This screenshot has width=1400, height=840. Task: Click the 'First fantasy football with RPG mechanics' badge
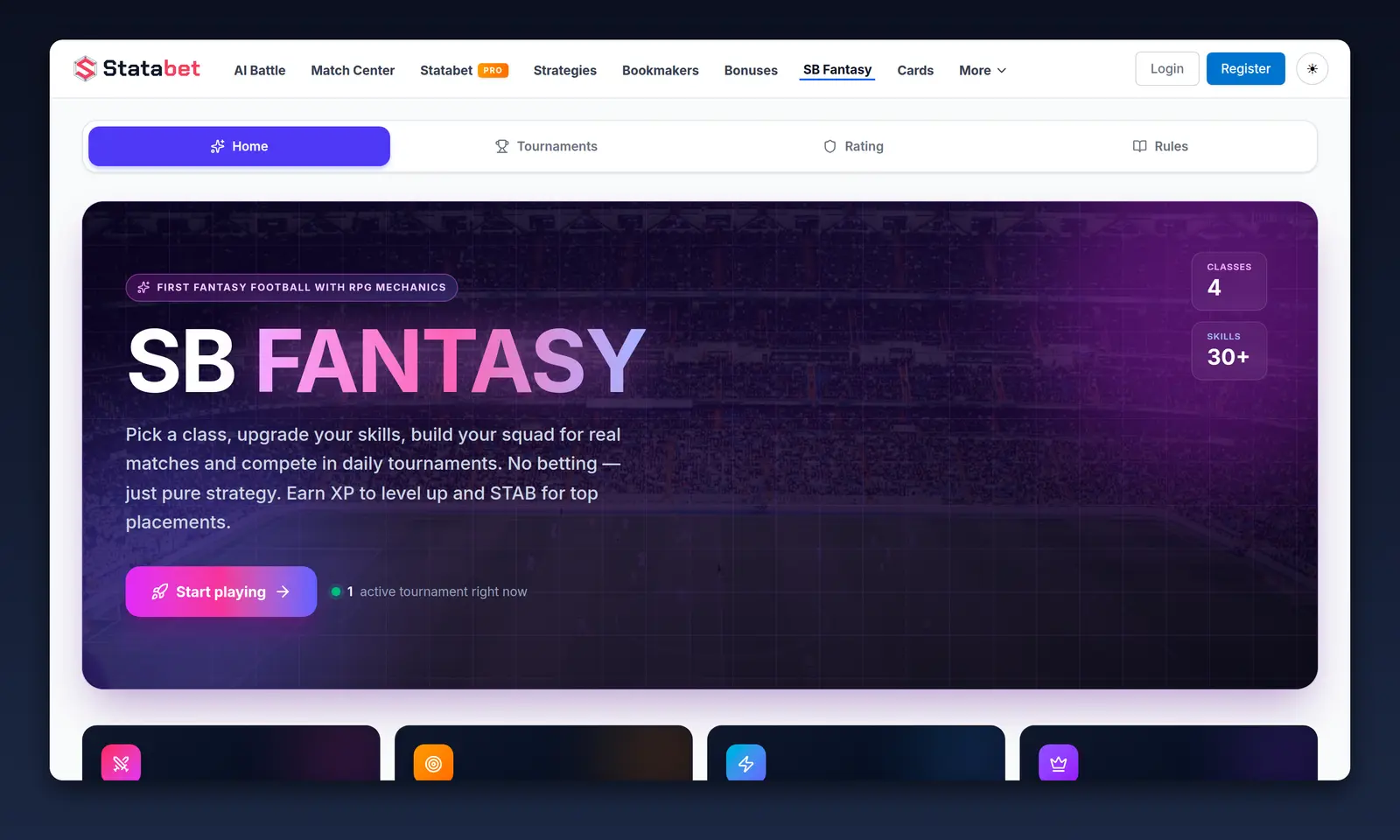(291, 287)
